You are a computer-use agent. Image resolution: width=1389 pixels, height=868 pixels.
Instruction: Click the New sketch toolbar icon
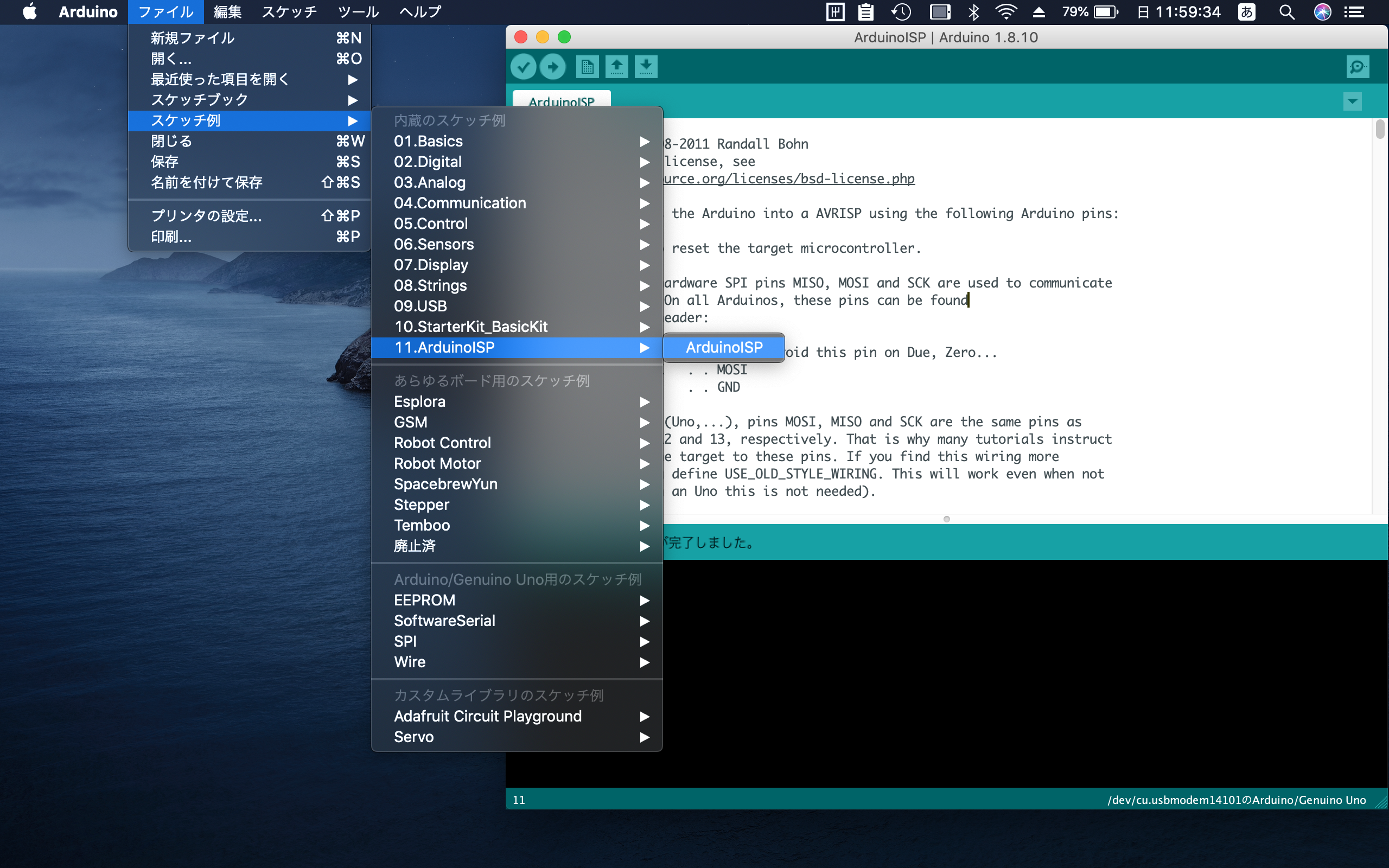pyautogui.click(x=587, y=67)
